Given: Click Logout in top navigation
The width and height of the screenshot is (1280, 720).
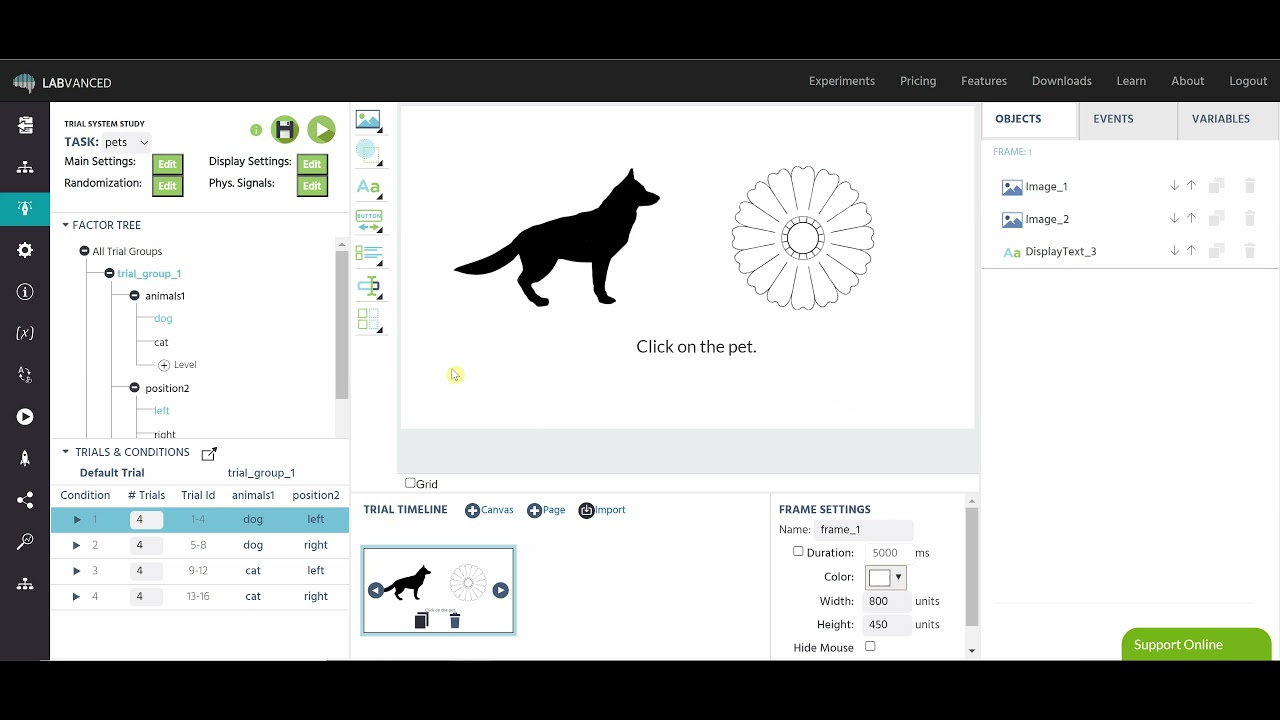Looking at the screenshot, I should (1248, 81).
